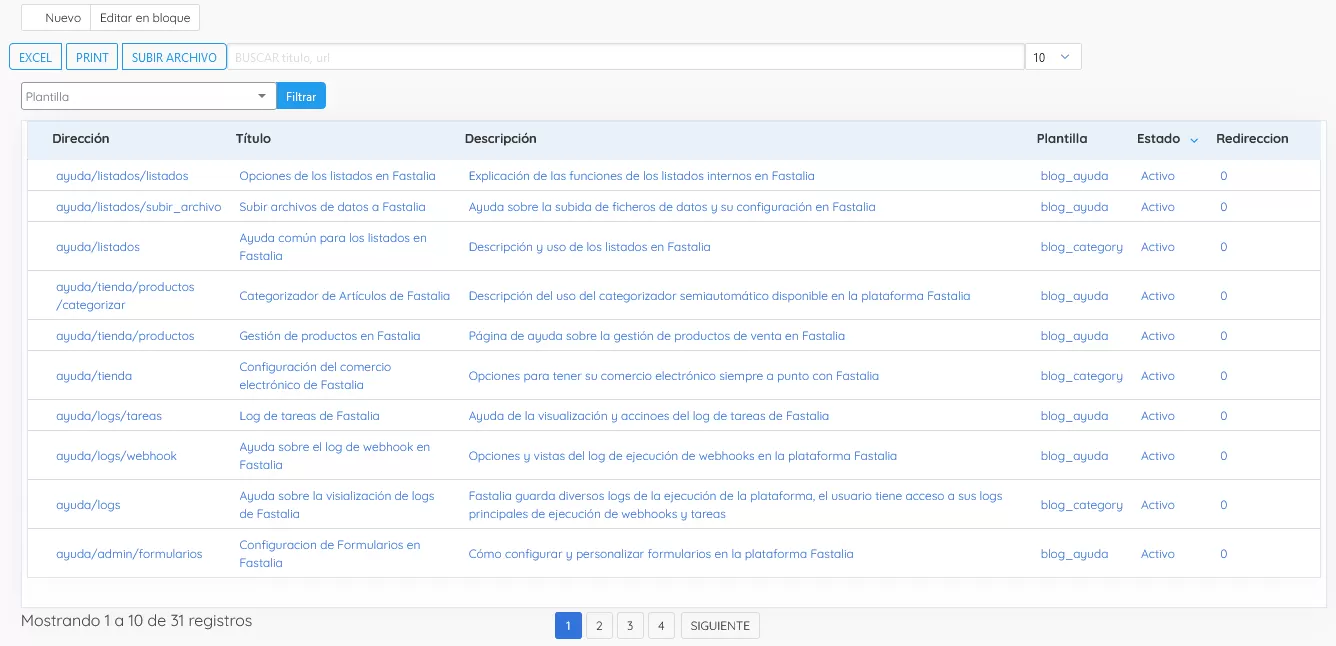This screenshot has height=646, width=1336.
Task: Apply filter with Filtrar button
Action: (x=301, y=96)
